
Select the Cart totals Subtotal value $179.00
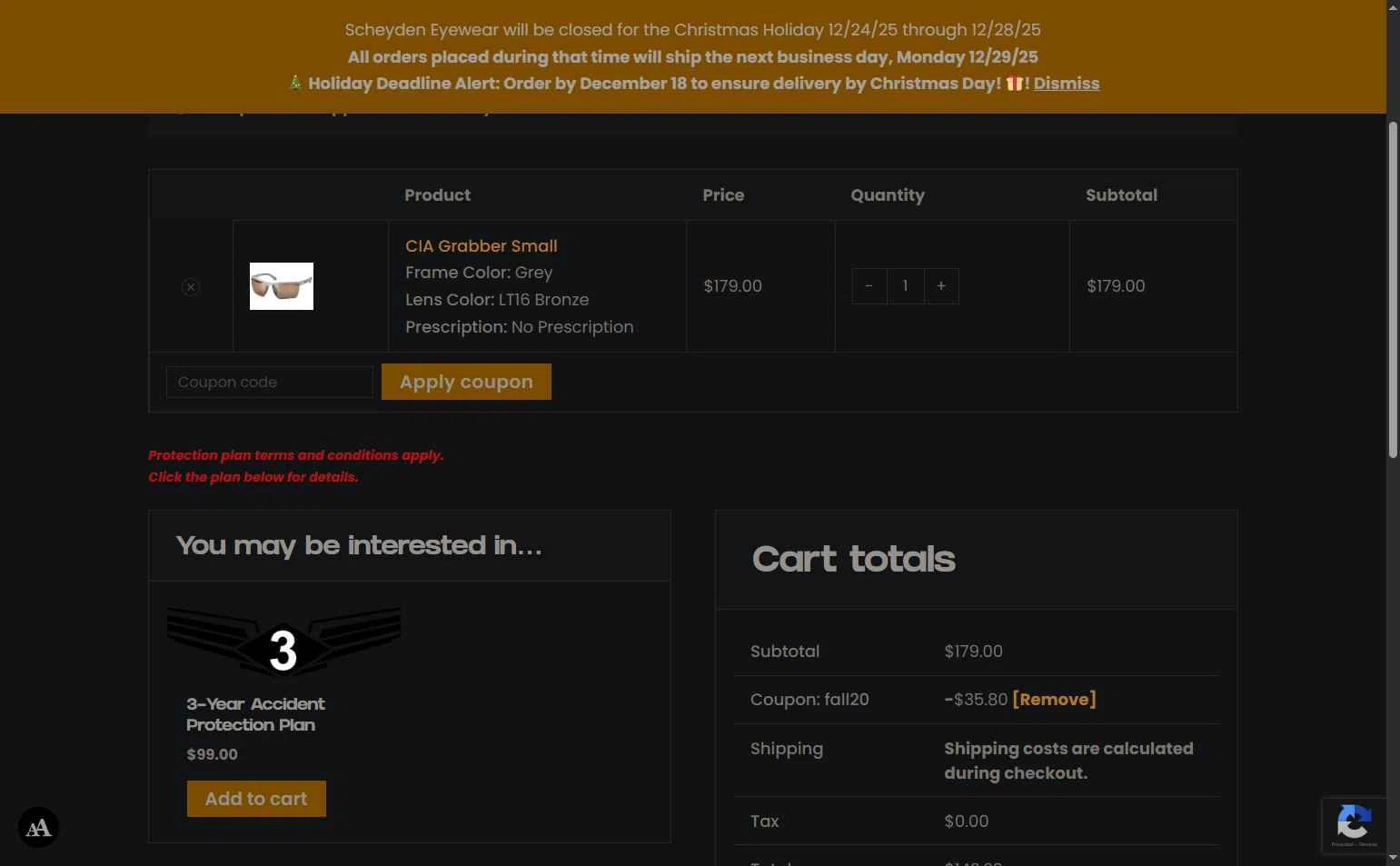click(x=974, y=652)
